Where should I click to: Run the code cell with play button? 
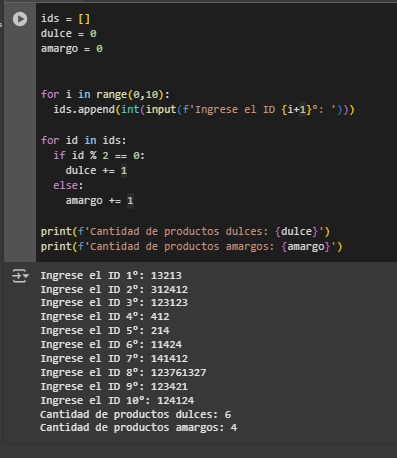pyautogui.click(x=20, y=19)
